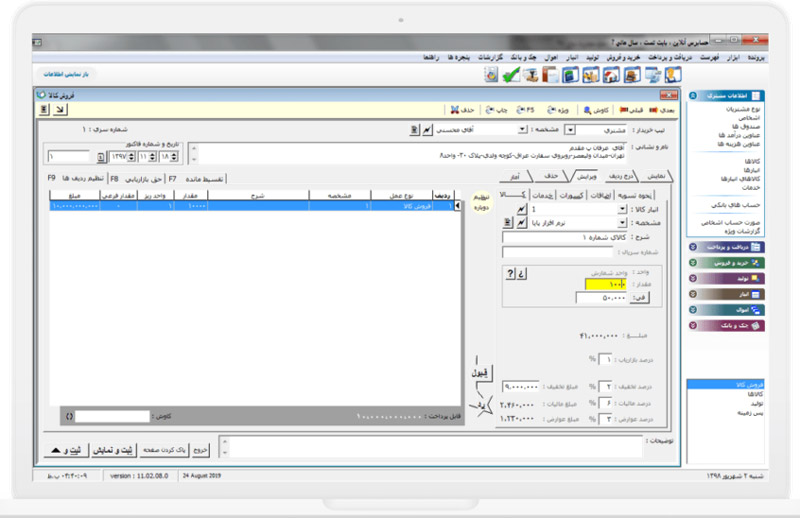Click the green book window icon in toolbar
The width and height of the screenshot is (800, 518).
570,76
